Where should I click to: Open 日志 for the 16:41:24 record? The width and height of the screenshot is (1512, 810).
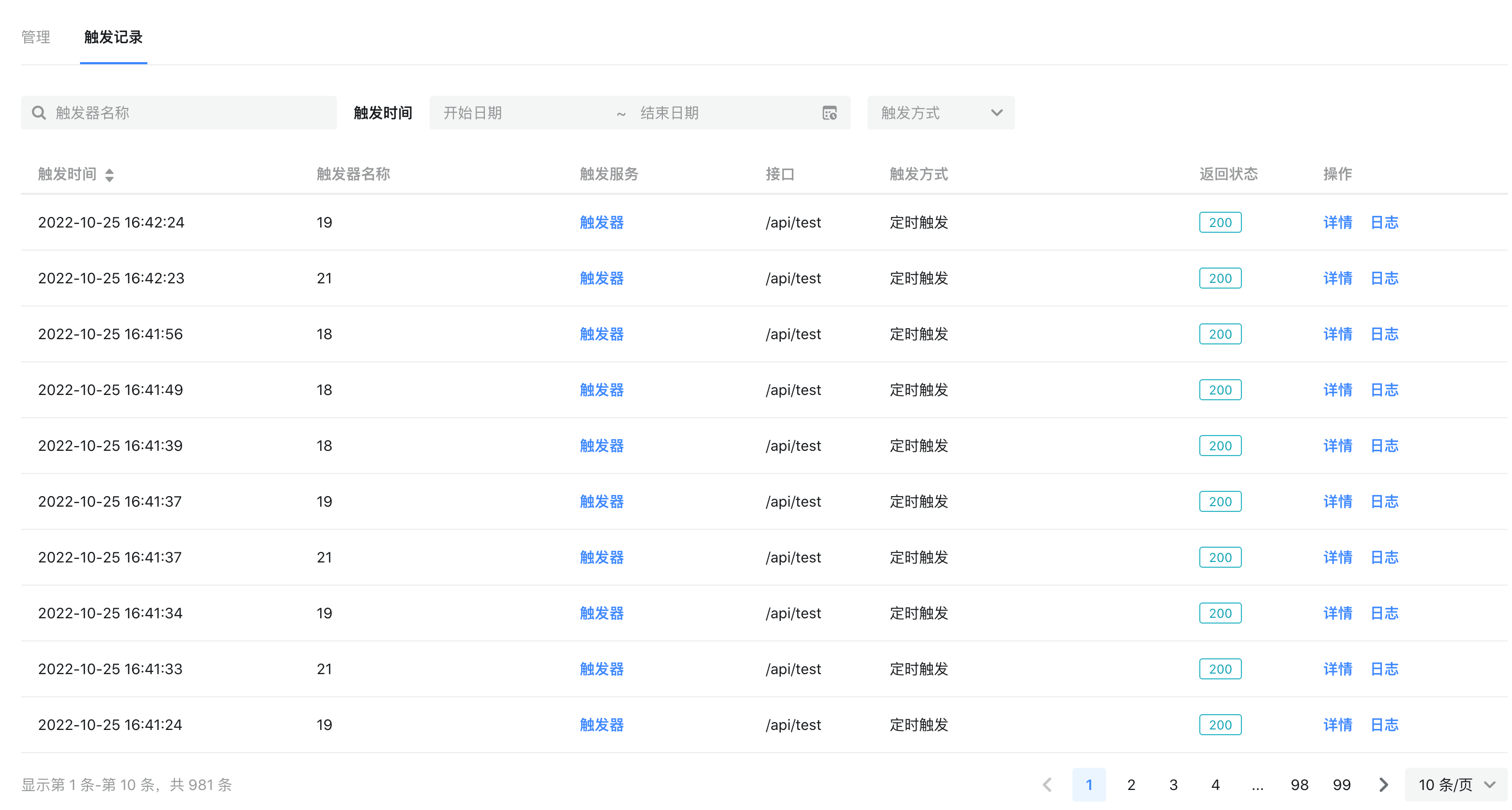tap(1385, 725)
